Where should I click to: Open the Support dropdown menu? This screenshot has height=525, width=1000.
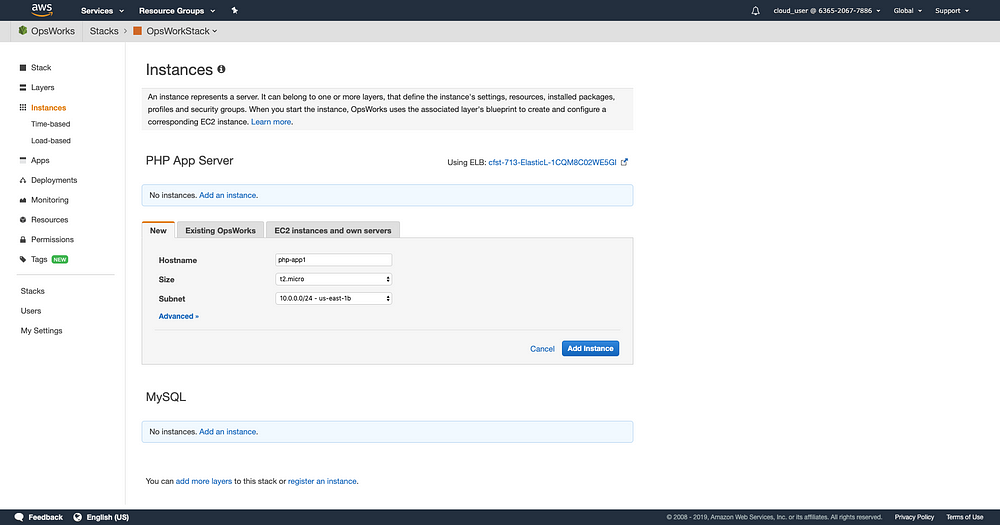952,11
